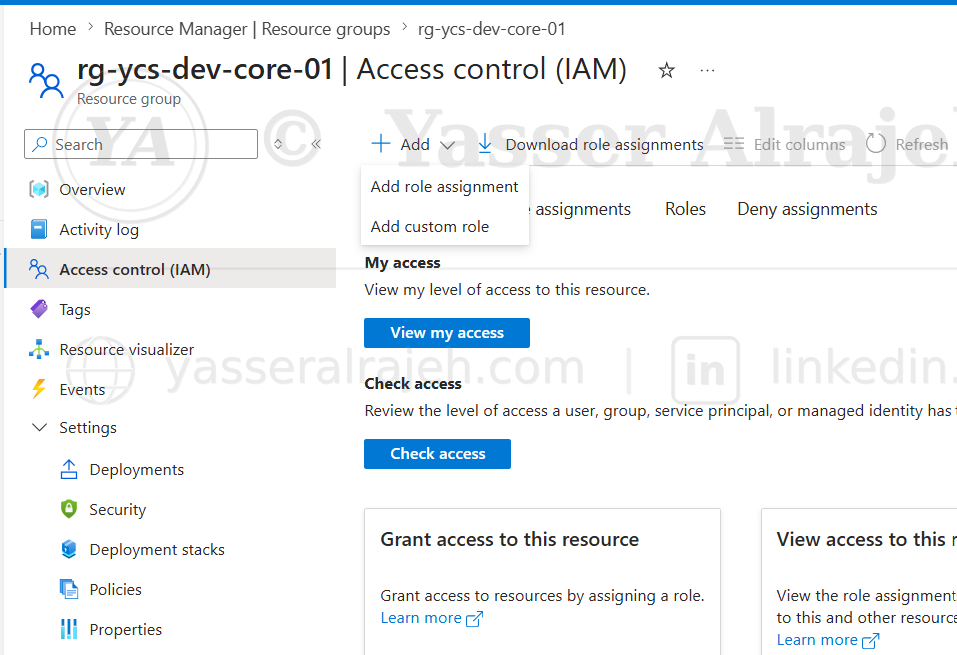Go to Home breadcrumb
Image resolution: width=957 pixels, height=655 pixels.
[52, 29]
